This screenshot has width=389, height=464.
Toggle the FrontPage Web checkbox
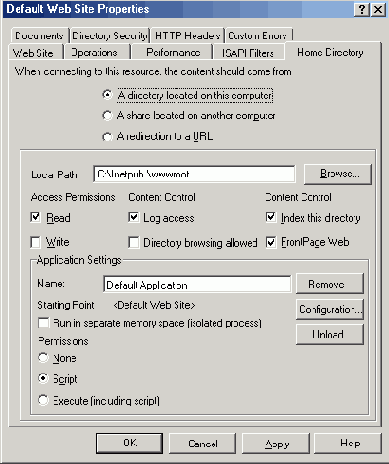[x=271, y=242]
